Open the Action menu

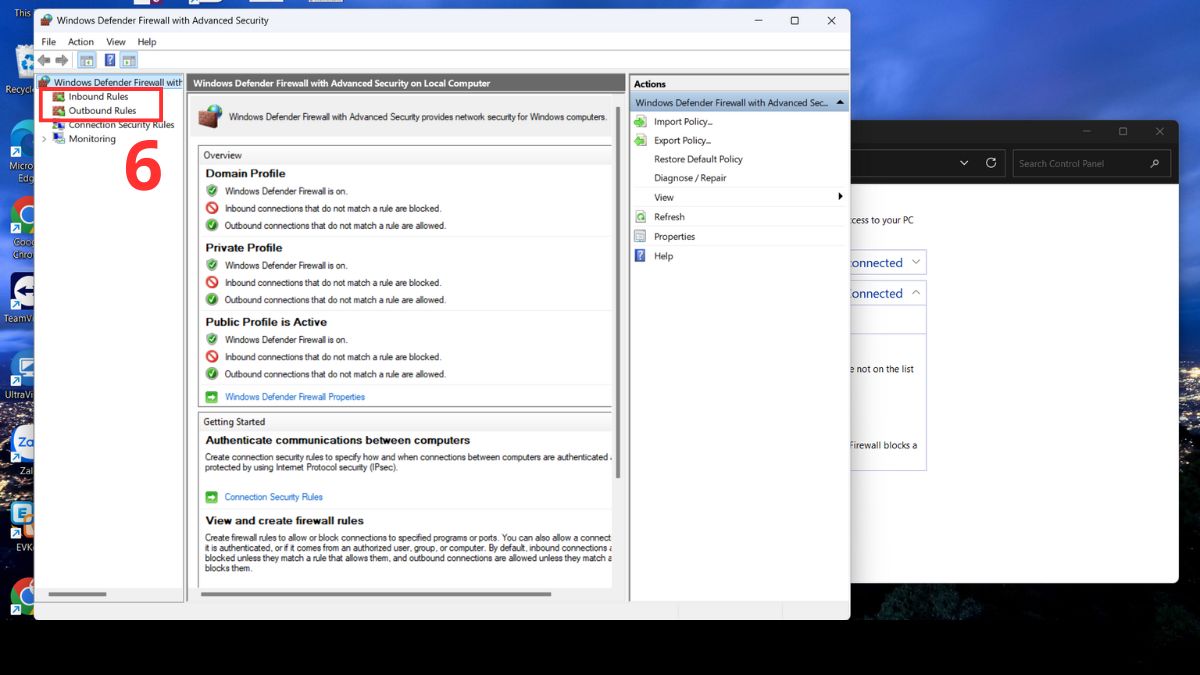coord(81,42)
